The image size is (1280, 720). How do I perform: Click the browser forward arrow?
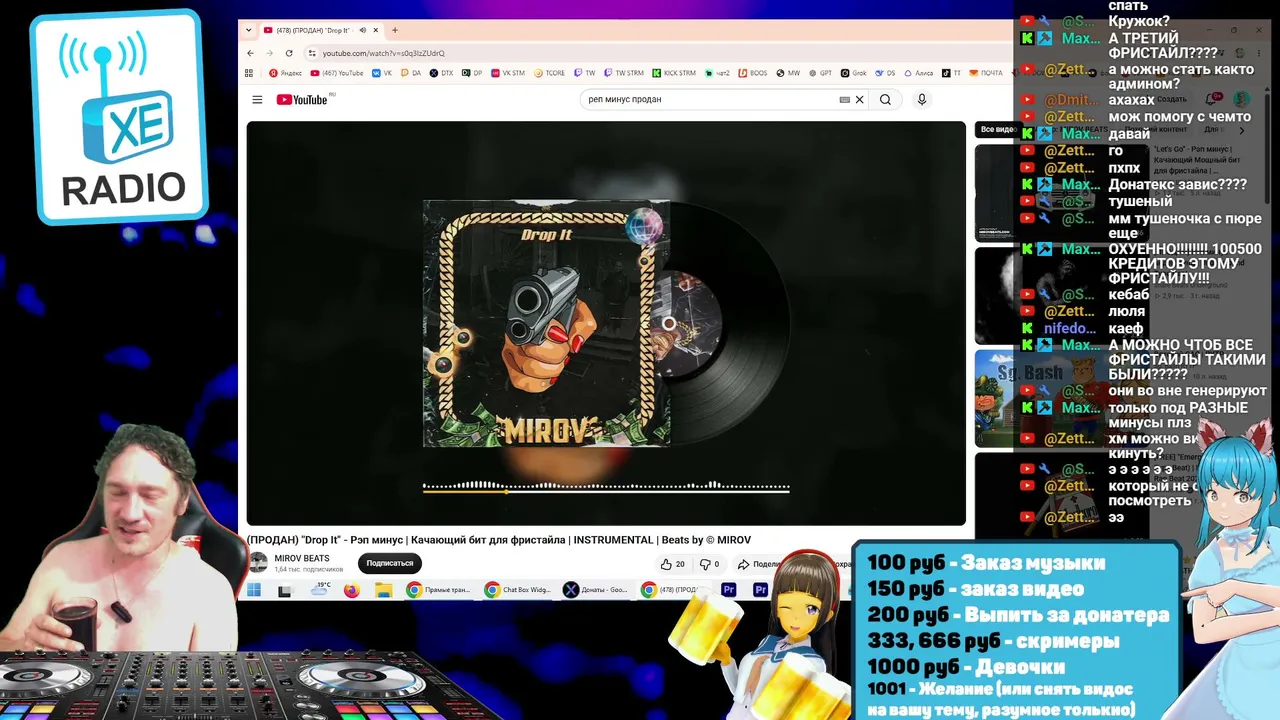(x=270, y=53)
